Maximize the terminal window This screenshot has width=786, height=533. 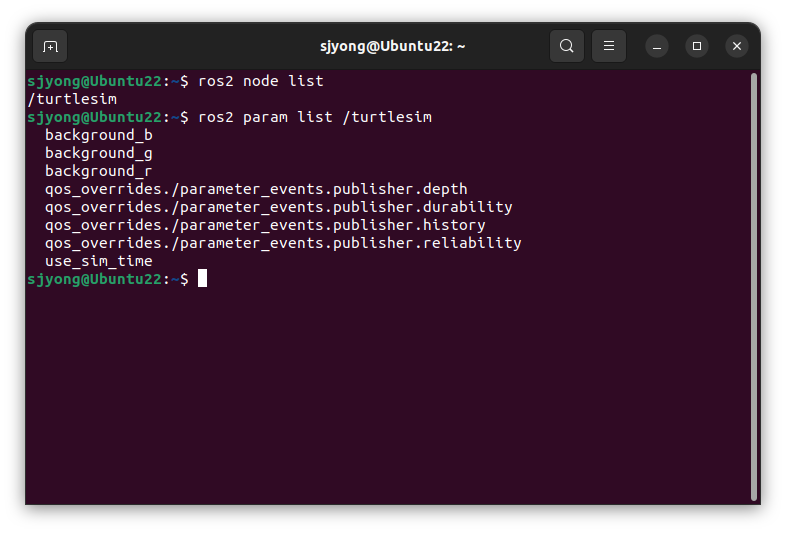pos(697,46)
